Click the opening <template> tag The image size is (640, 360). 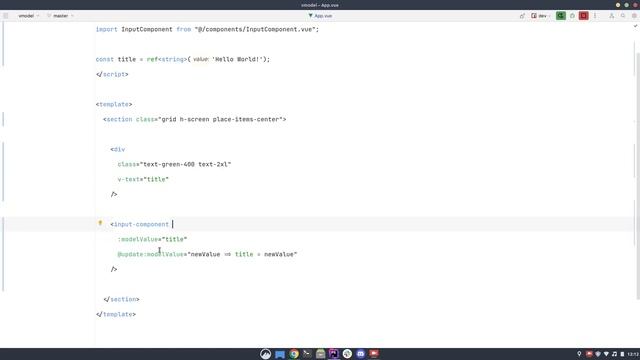click(114, 104)
